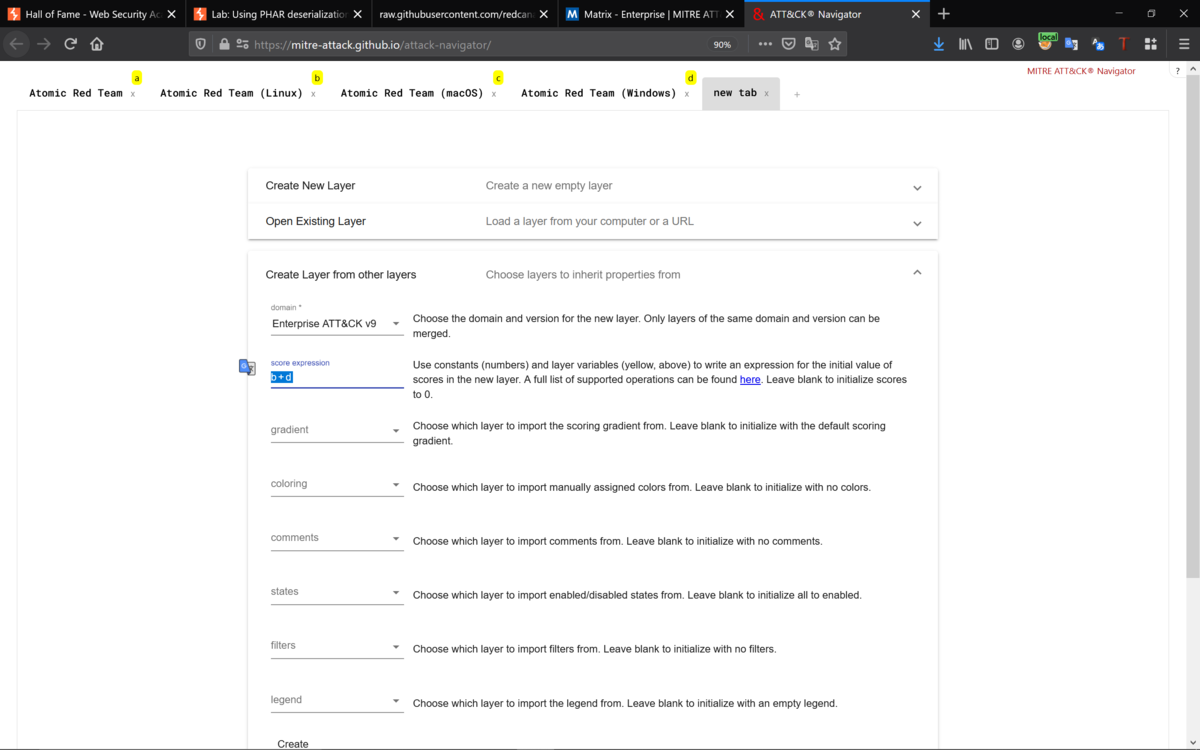Open filters layer dropdown
This screenshot has height=750, width=1200.
coord(337,646)
